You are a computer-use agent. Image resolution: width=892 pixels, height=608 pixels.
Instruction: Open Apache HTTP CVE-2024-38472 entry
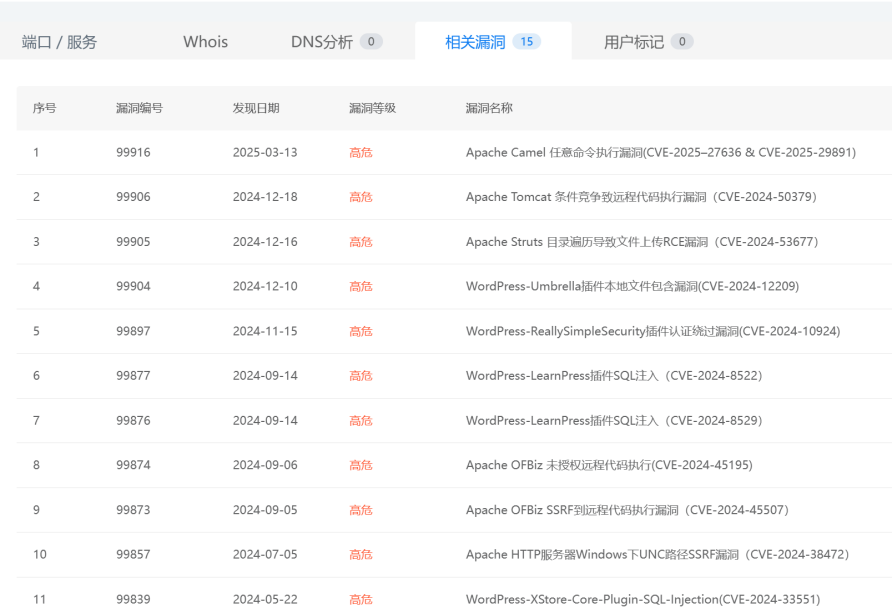coord(658,554)
